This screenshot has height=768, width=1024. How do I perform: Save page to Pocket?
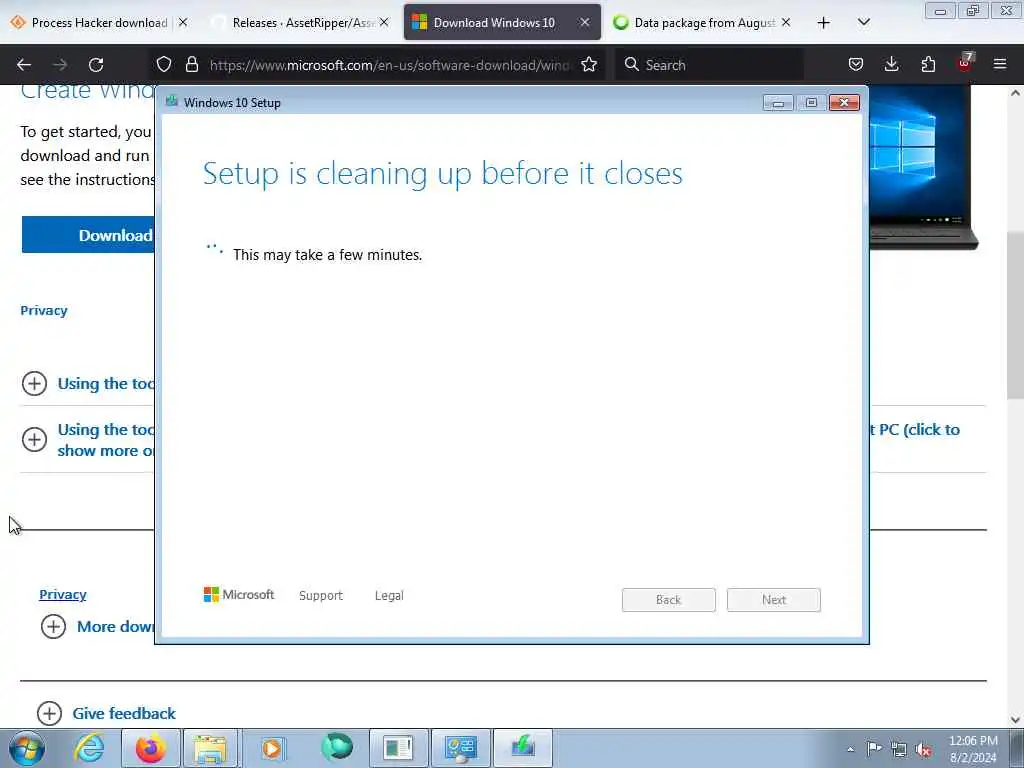(856, 64)
